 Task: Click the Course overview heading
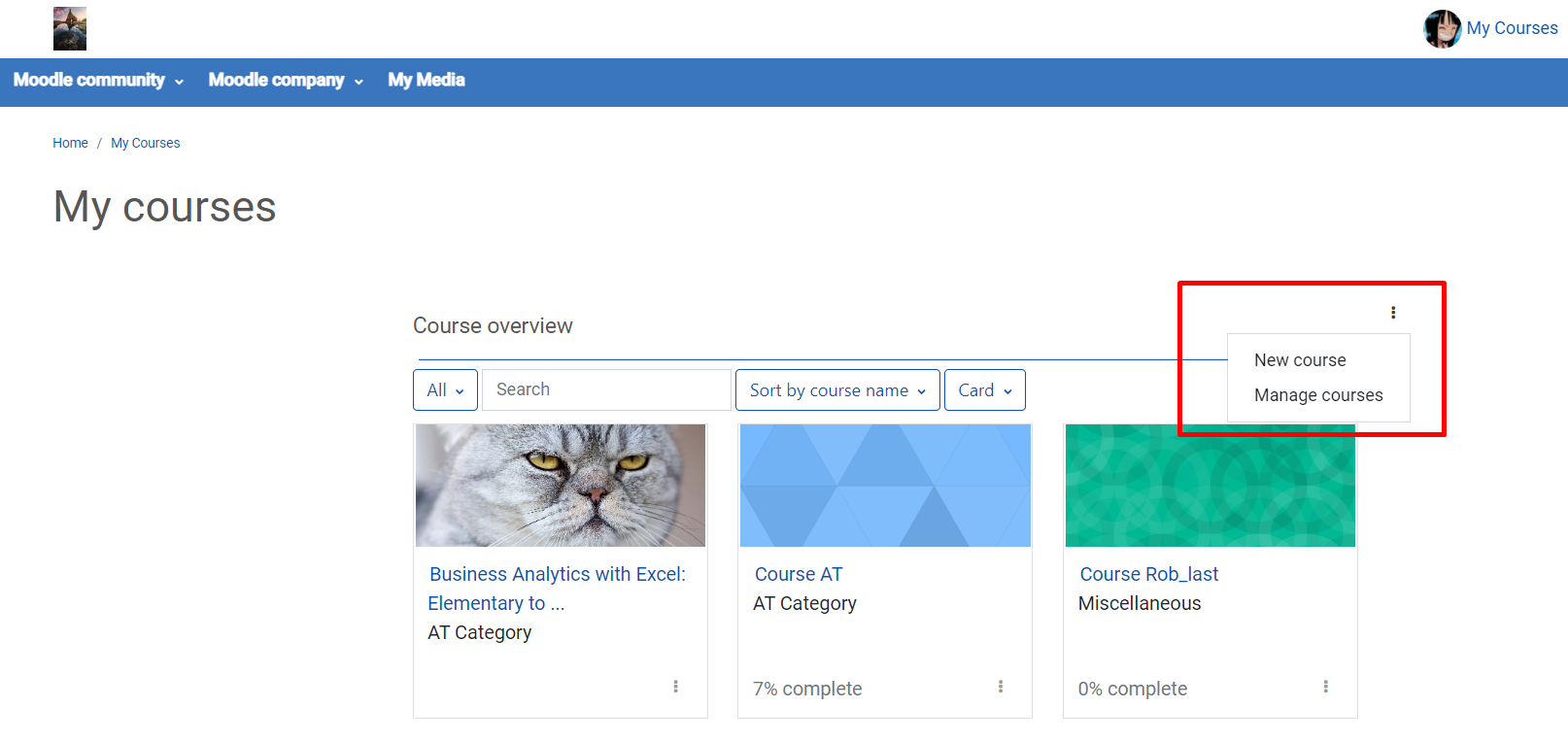pyautogui.click(x=493, y=325)
